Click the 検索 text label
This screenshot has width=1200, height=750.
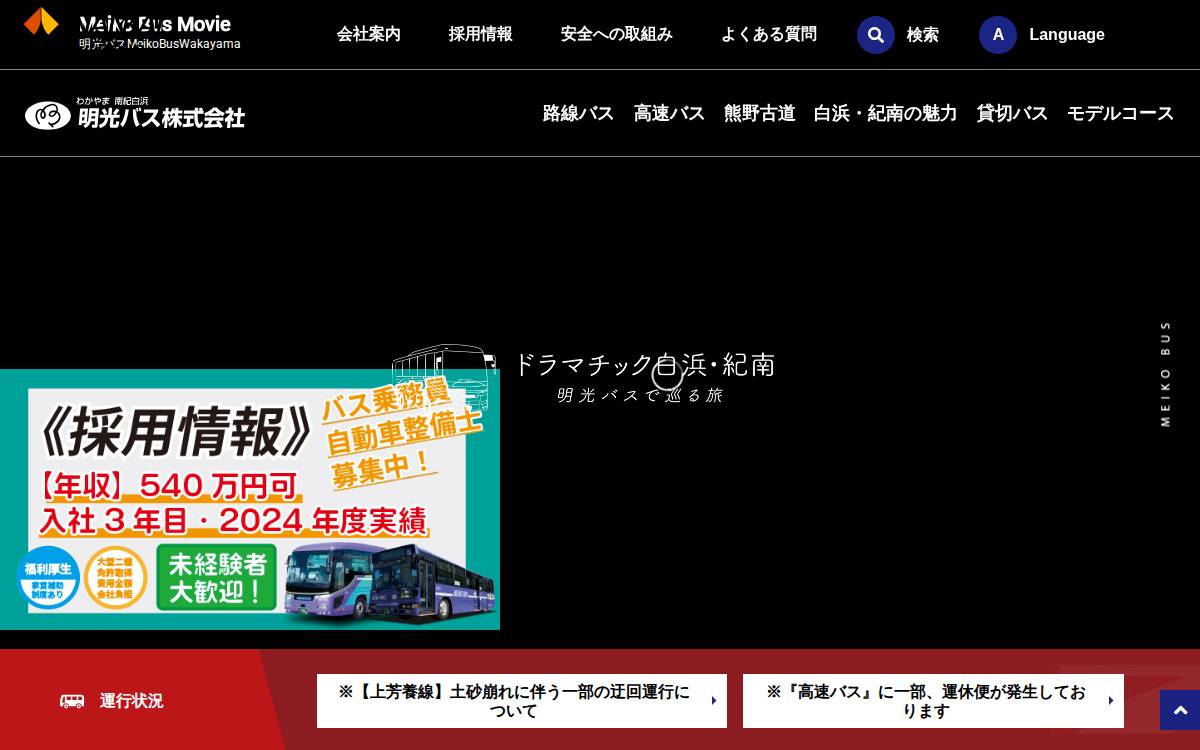pos(923,35)
